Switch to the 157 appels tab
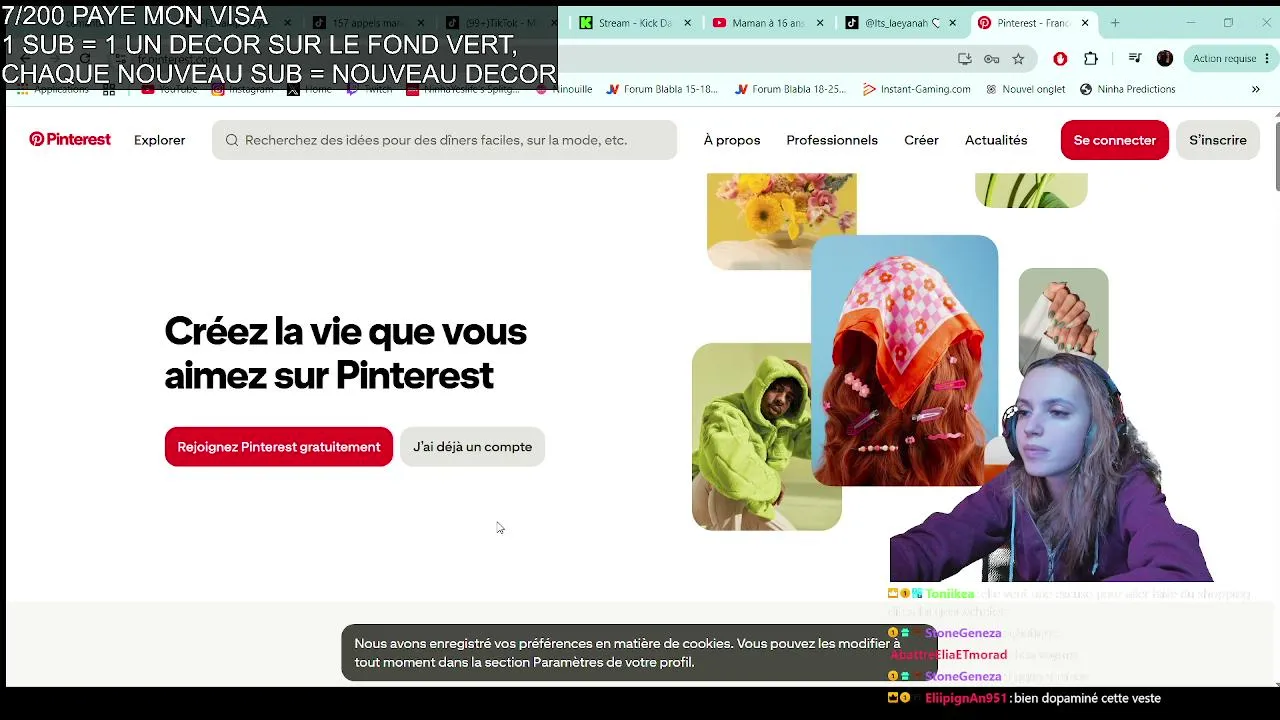This screenshot has width=1280, height=720. (369, 23)
